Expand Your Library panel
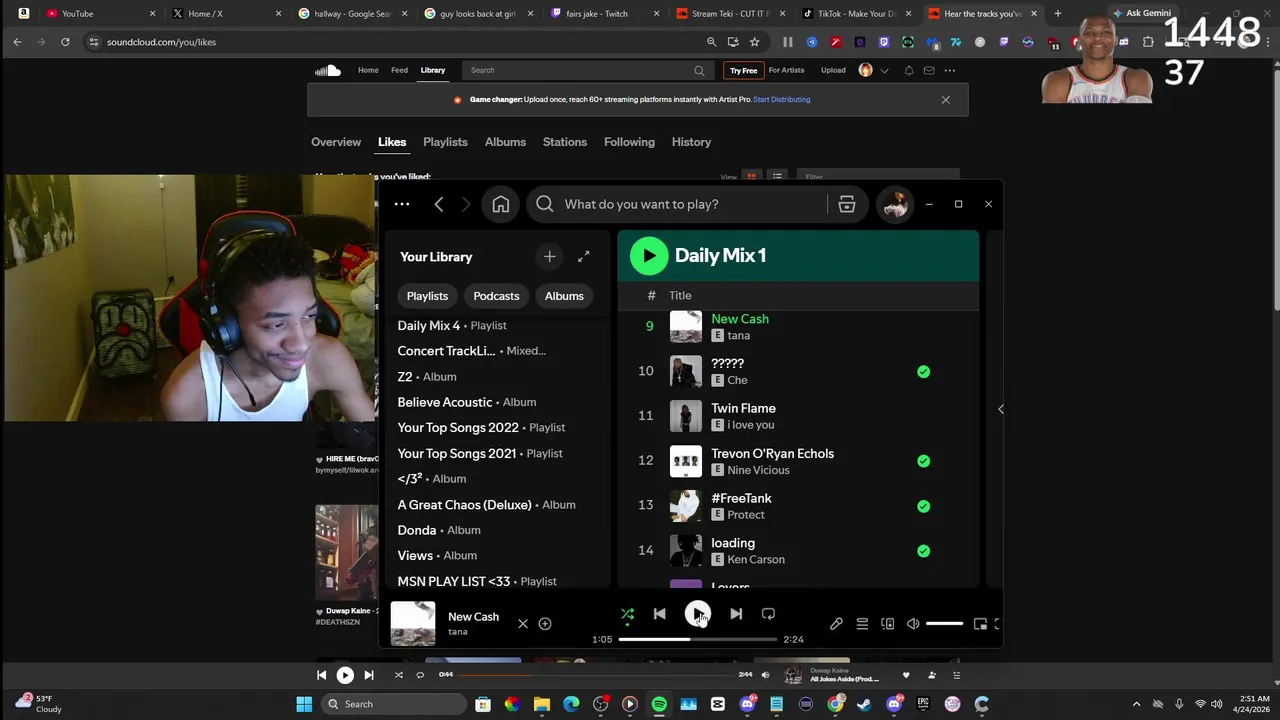The image size is (1280, 720). coord(584,257)
